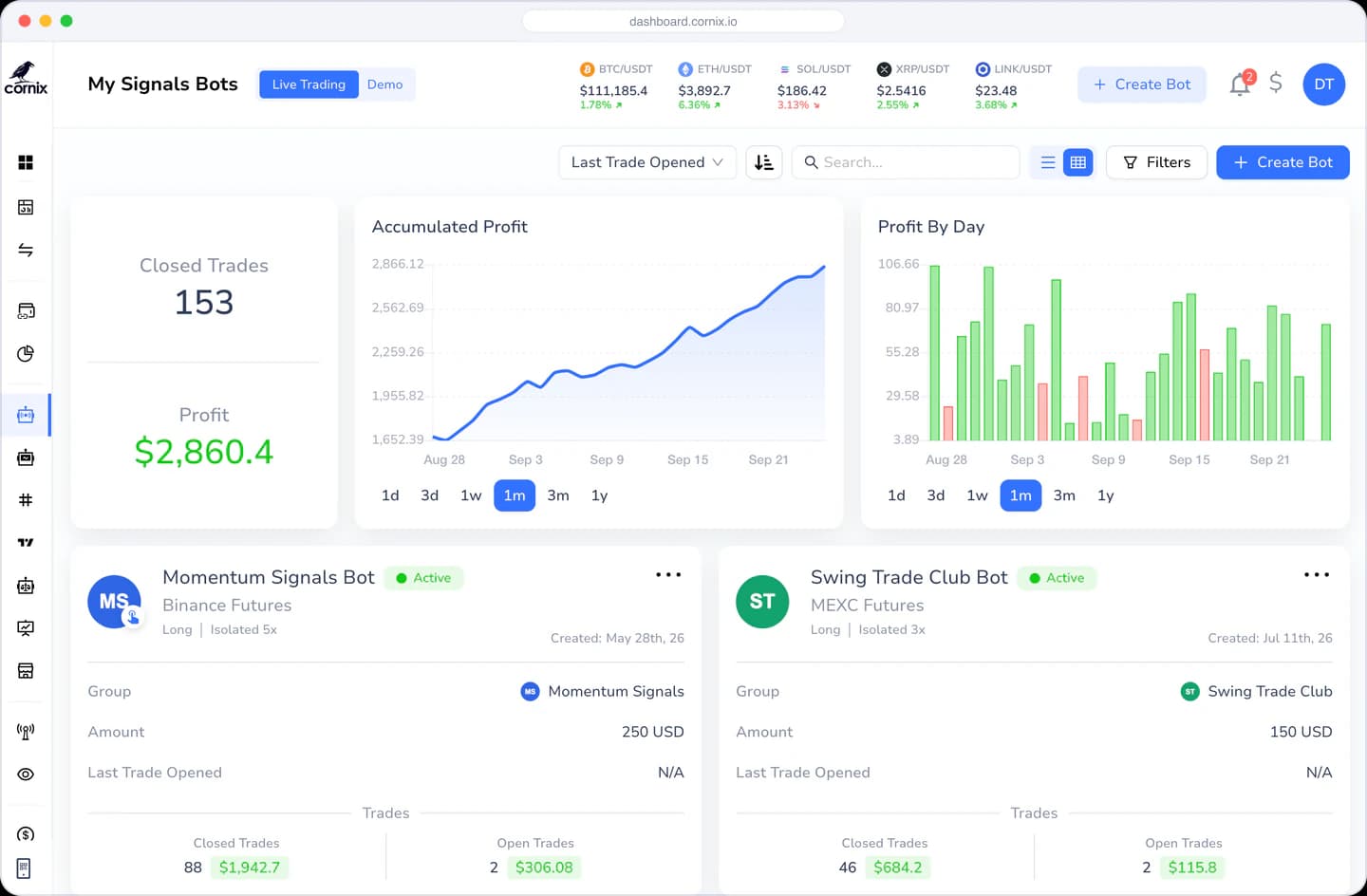Open the pie chart sidebar icon
This screenshot has height=896, width=1367.
coord(26,353)
